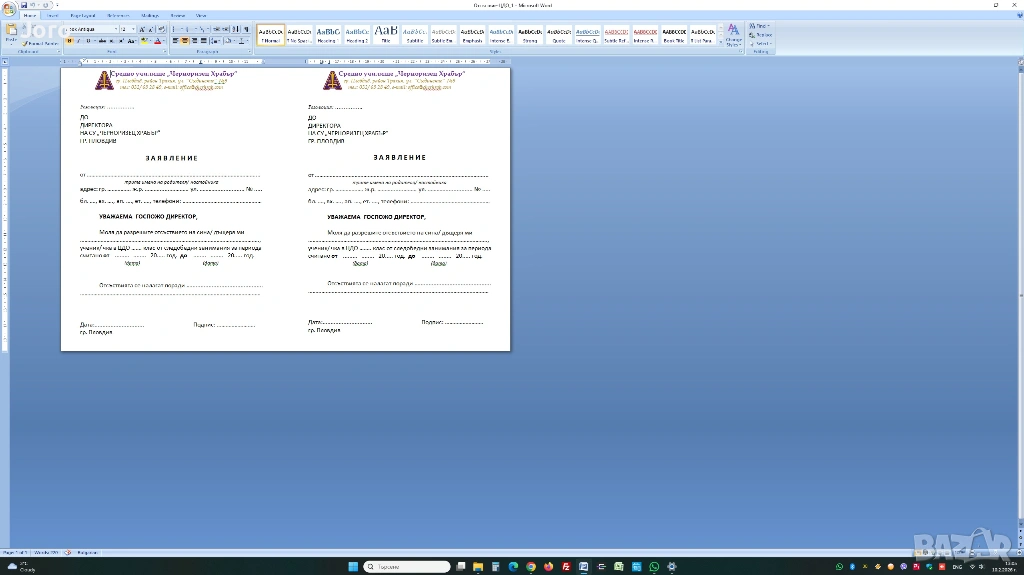Save the document from Quick Access toolbar
Viewport: 1024px width, 575px height.
(26, 5)
